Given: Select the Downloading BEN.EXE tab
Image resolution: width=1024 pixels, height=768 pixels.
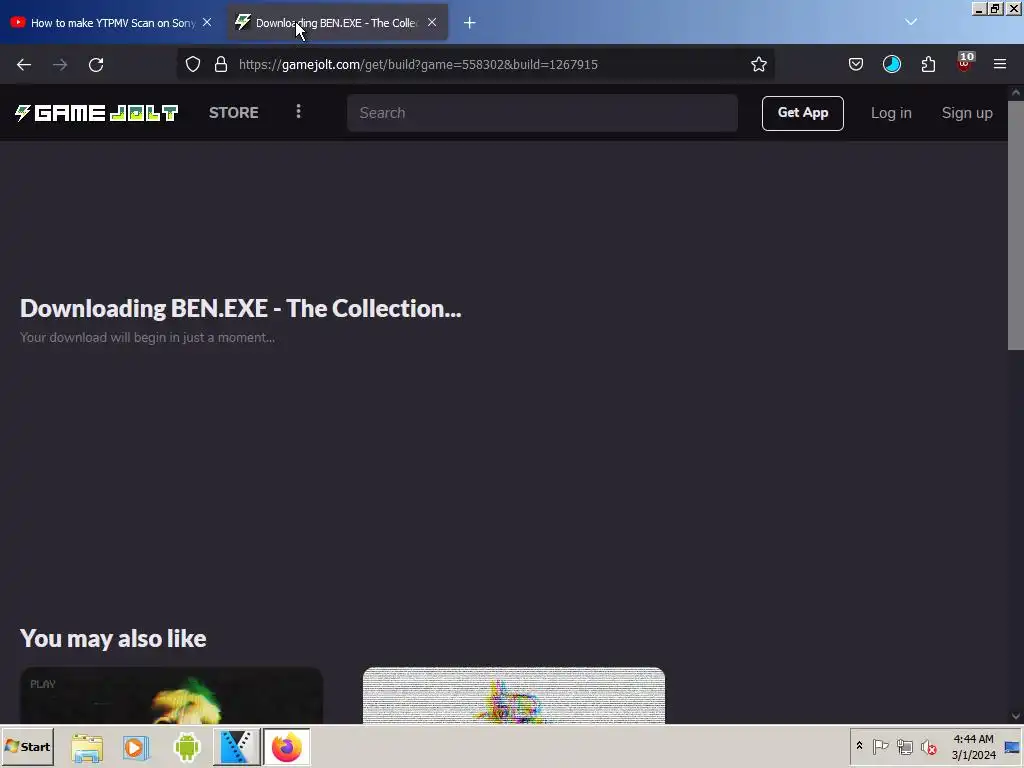Looking at the screenshot, I should point(337,23).
